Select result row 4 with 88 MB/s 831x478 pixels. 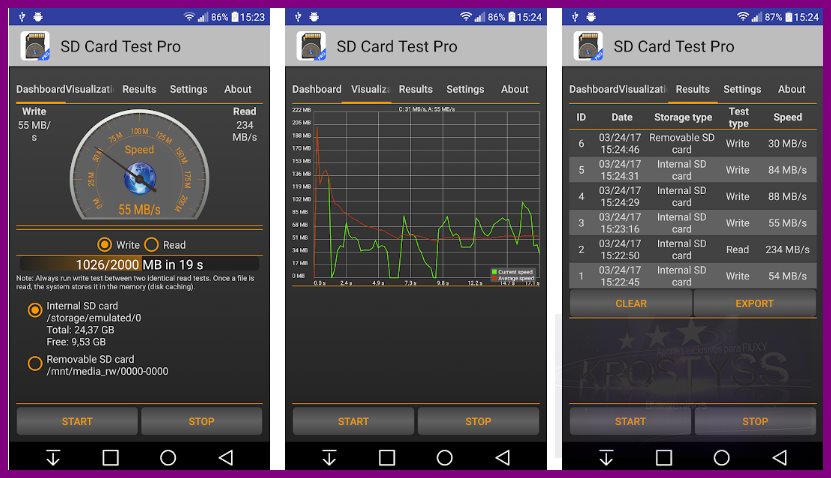[693, 196]
